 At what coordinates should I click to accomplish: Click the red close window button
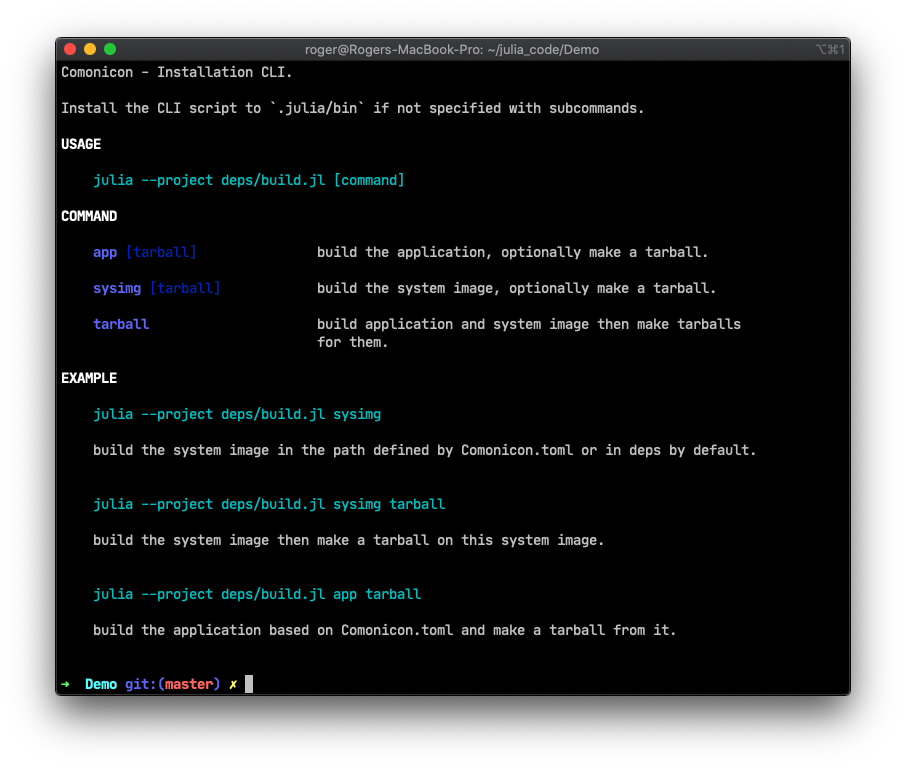pyautogui.click(x=70, y=49)
